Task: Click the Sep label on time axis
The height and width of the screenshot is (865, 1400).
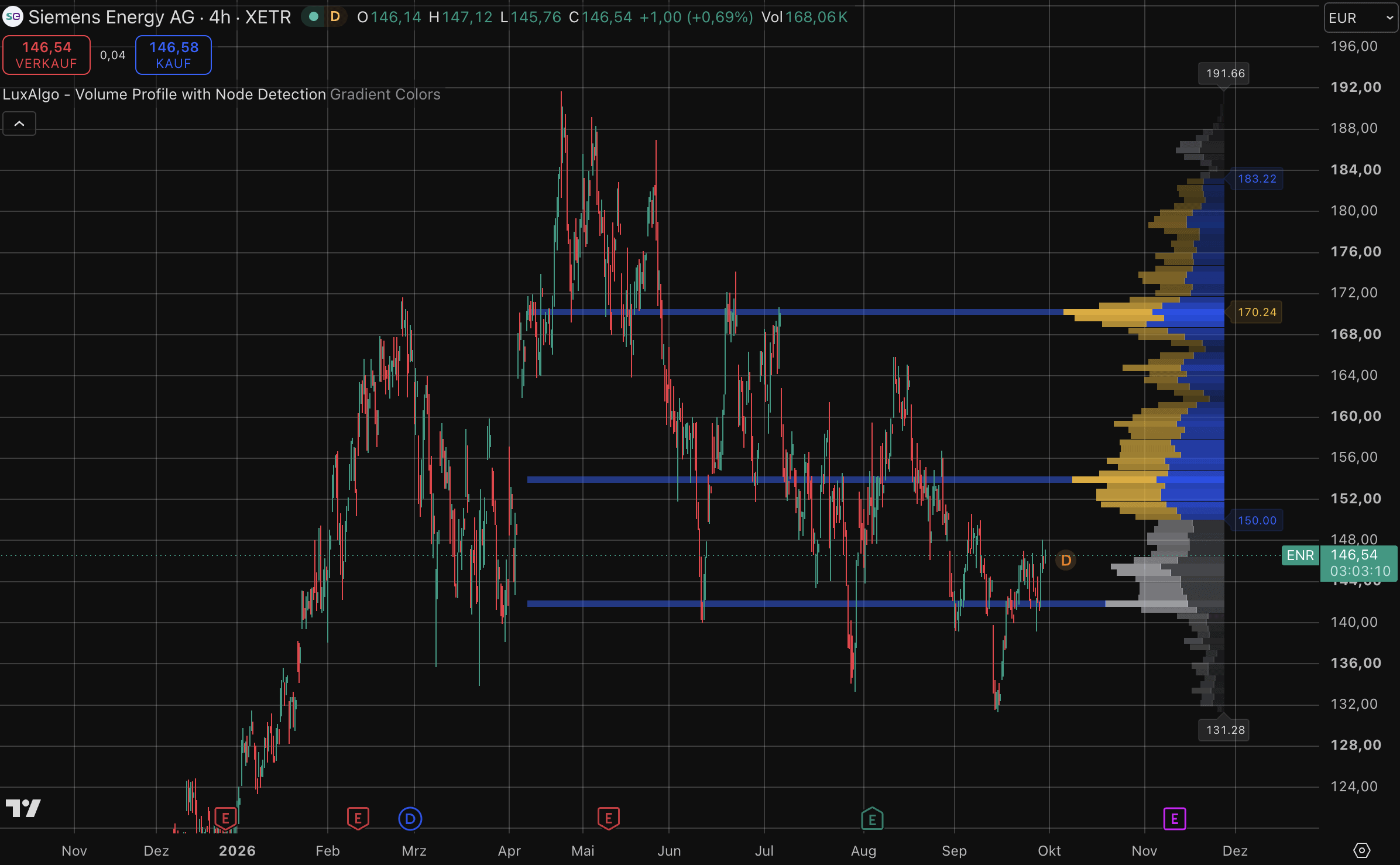Action: click(x=954, y=850)
